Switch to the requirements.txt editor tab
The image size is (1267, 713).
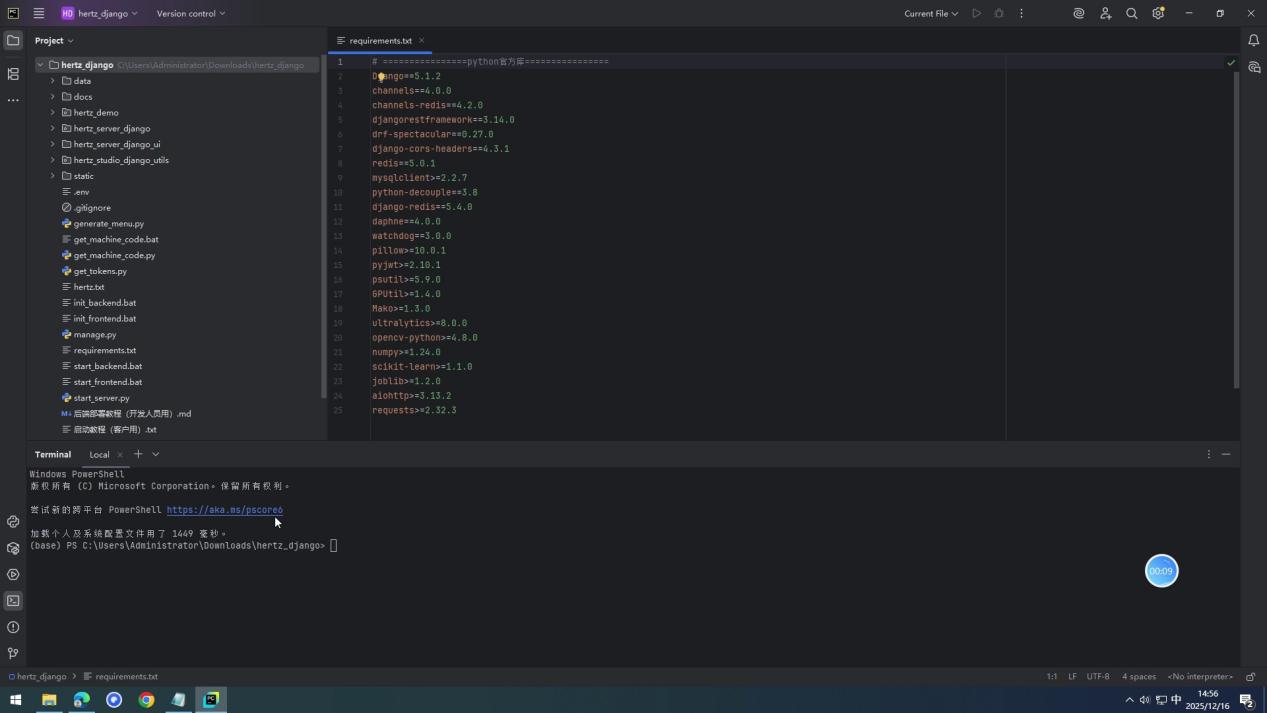coord(378,40)
